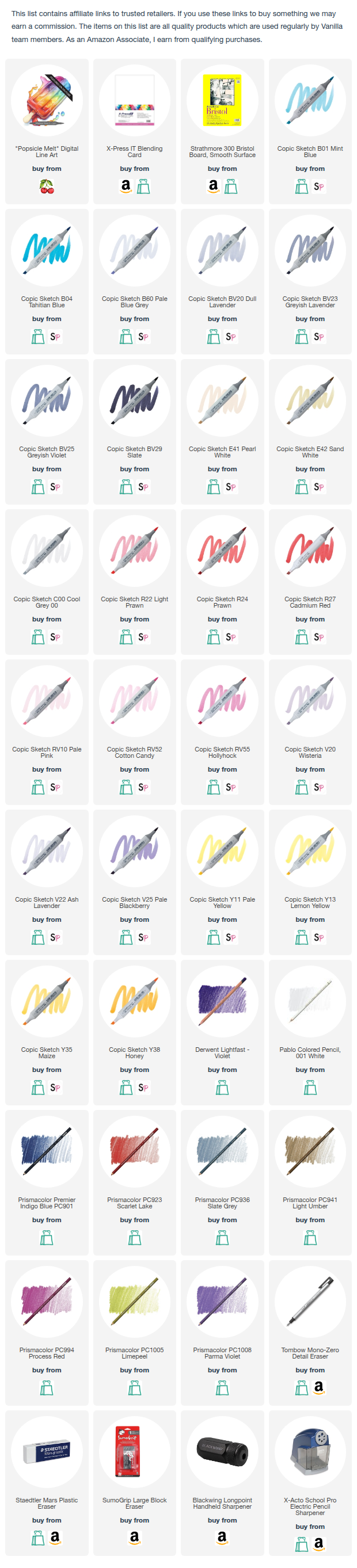
Task: Click green bag icon for Staedtler Mars Plastic Eraser
Action: 38,1538
